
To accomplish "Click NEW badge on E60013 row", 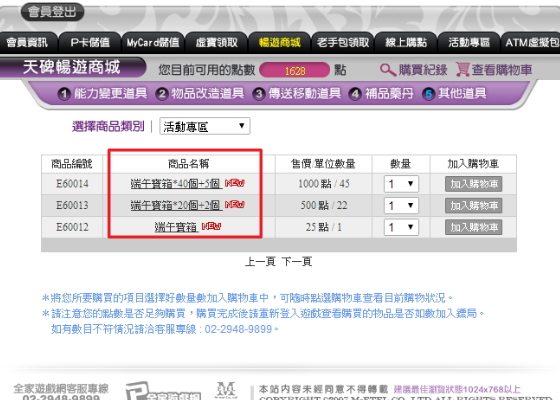I will click(235, 205).
